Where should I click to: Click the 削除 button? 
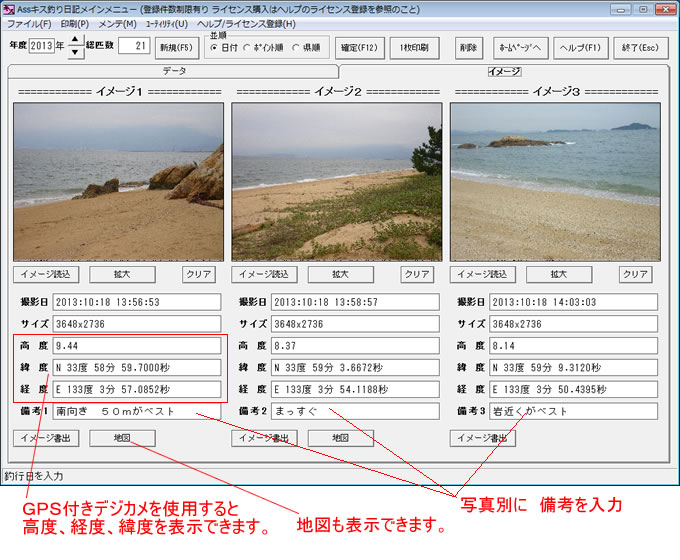click(469, 46)
